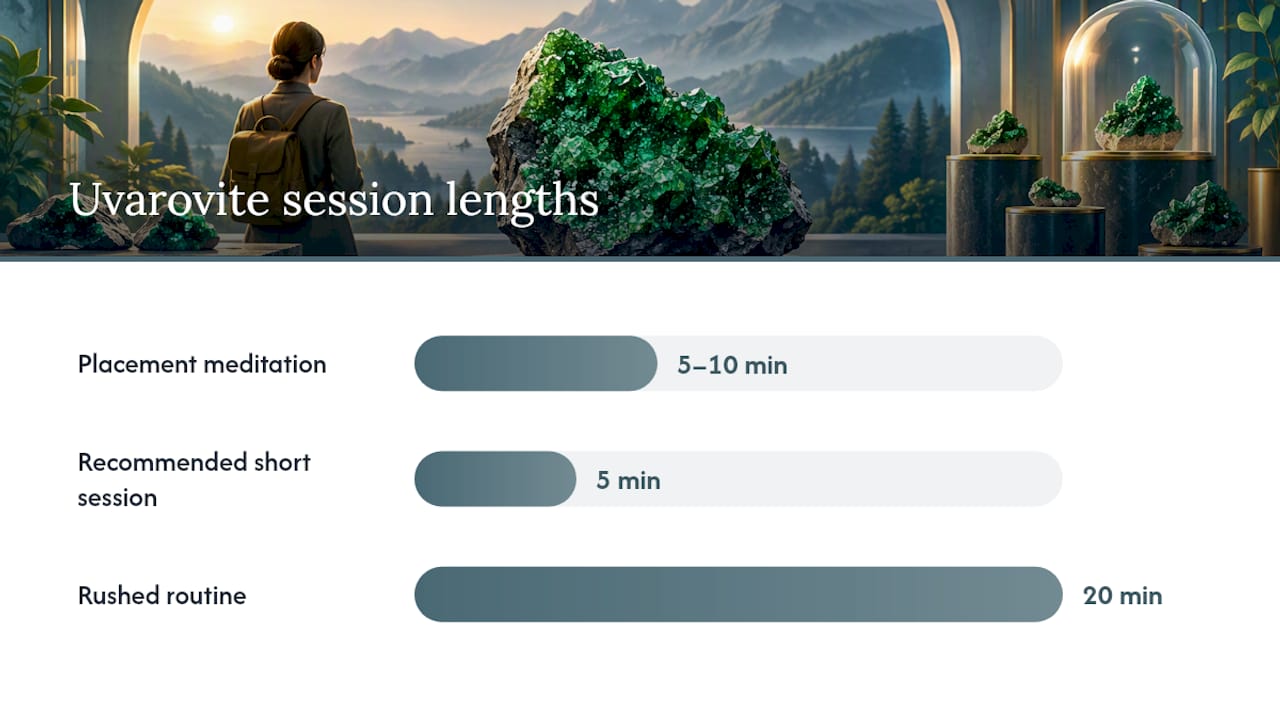Click the "Uvarovite session lengths" title

333,201
